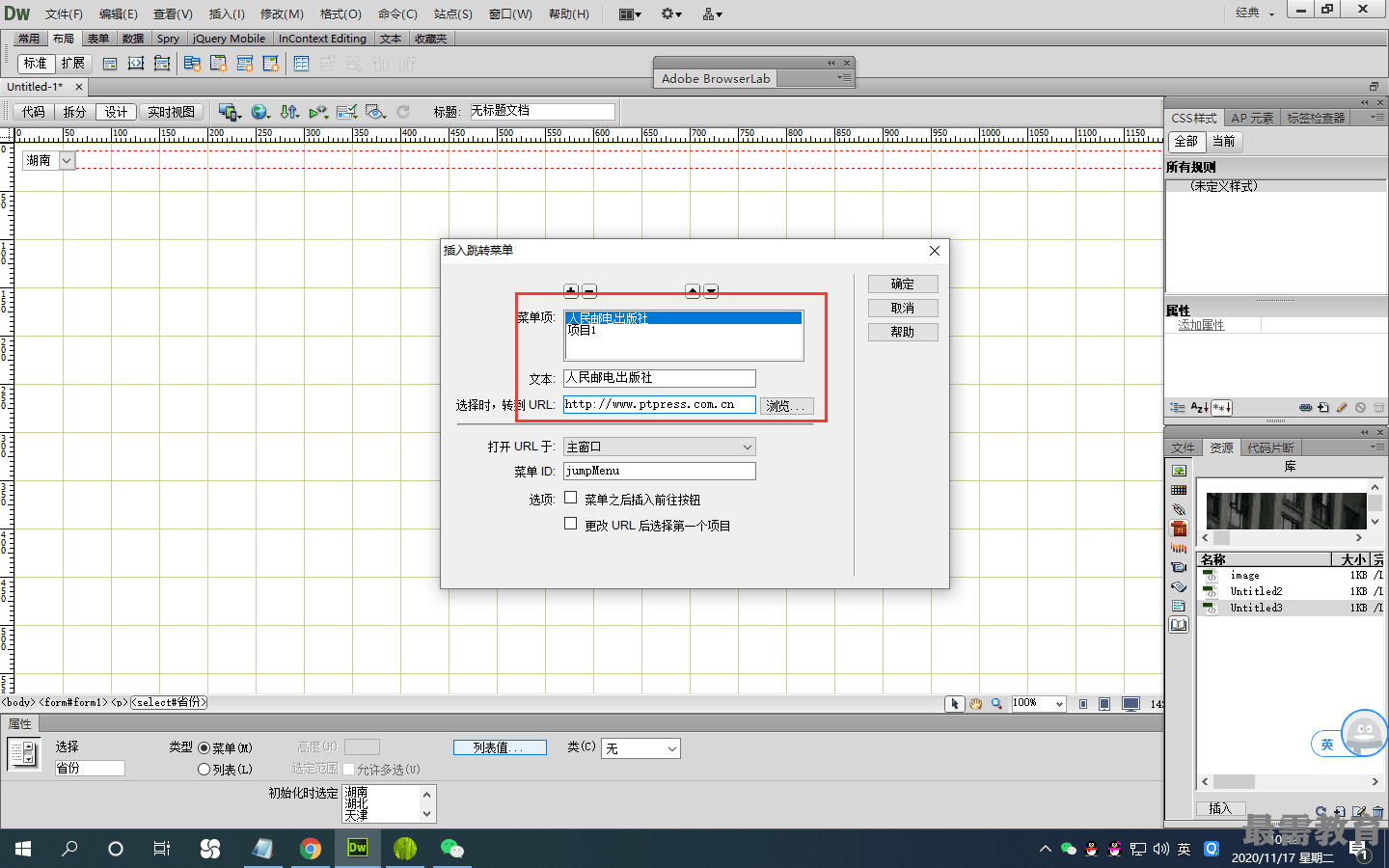Click 帮助 in the jump menu dialog
Screen dimensions: 1389x868
point(903,332)
